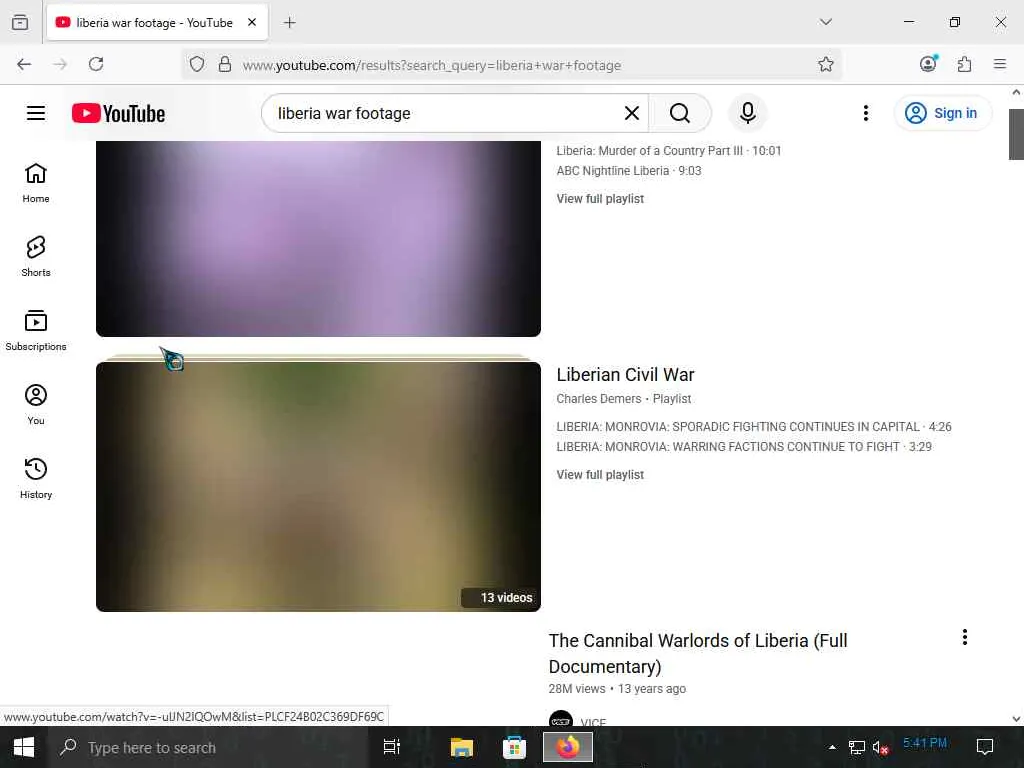Click the Firefox taskbar icon
Viewport: 1024px width, 768px height.
tap(568, 747)
